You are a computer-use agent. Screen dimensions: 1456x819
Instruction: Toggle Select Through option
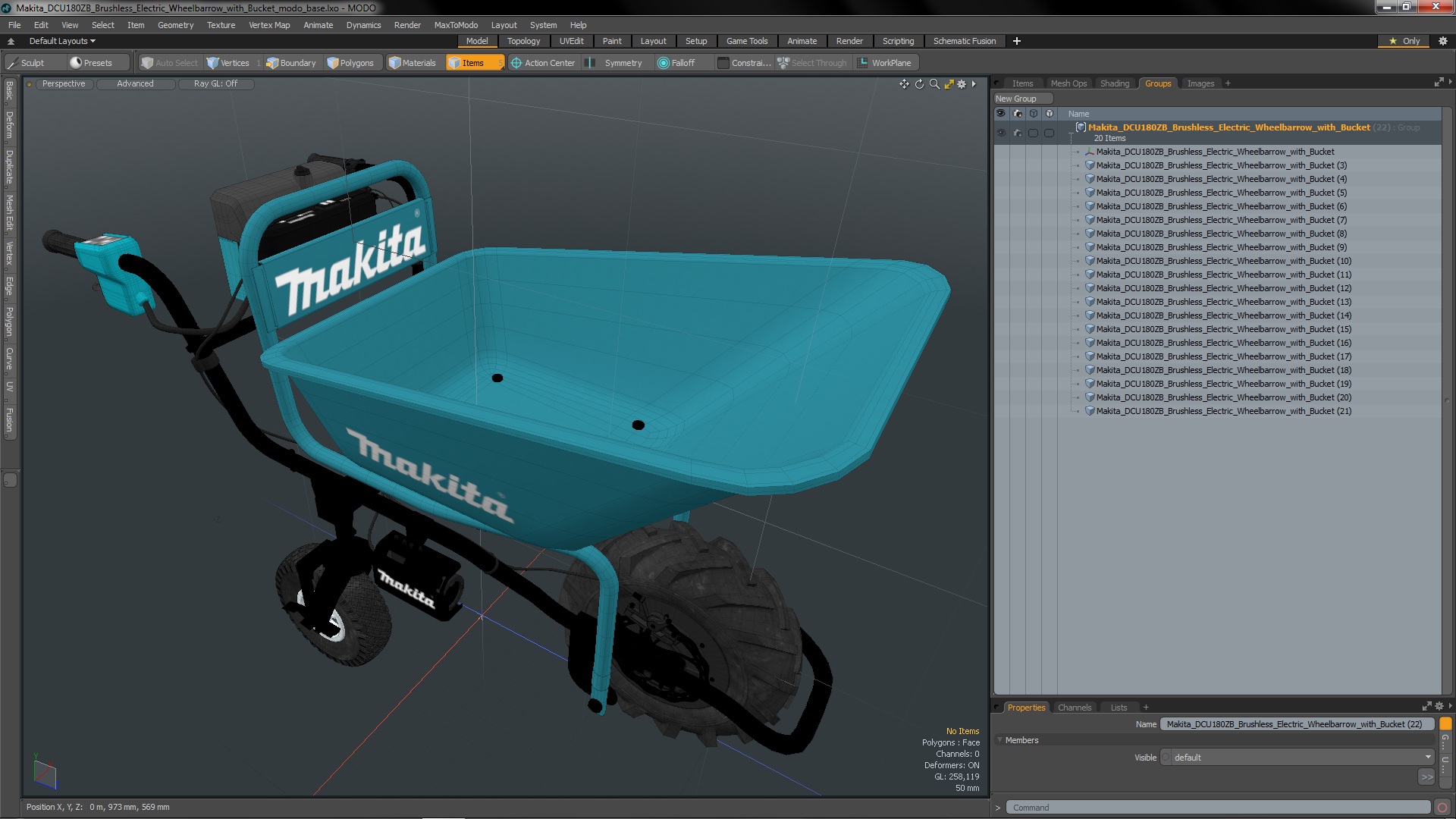[x=812, y=63]
